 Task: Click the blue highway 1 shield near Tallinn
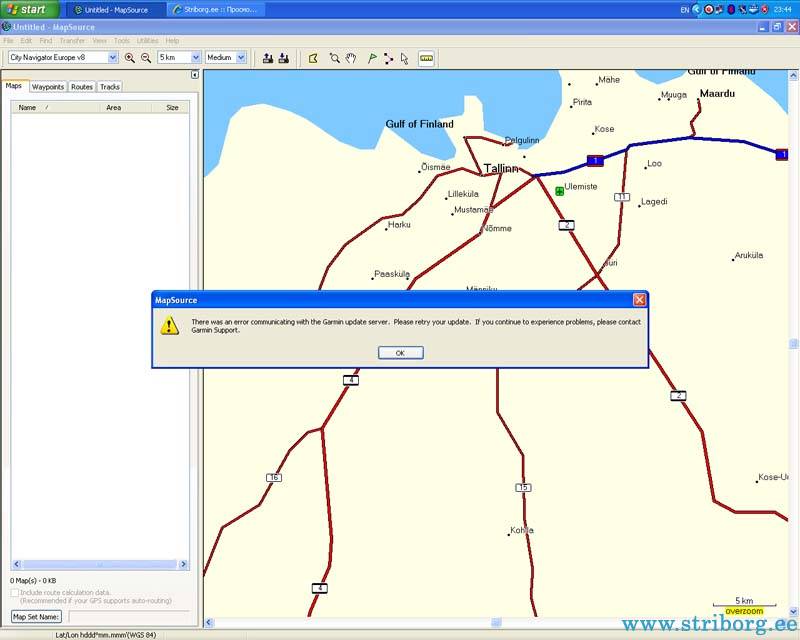tap(595, 160)
